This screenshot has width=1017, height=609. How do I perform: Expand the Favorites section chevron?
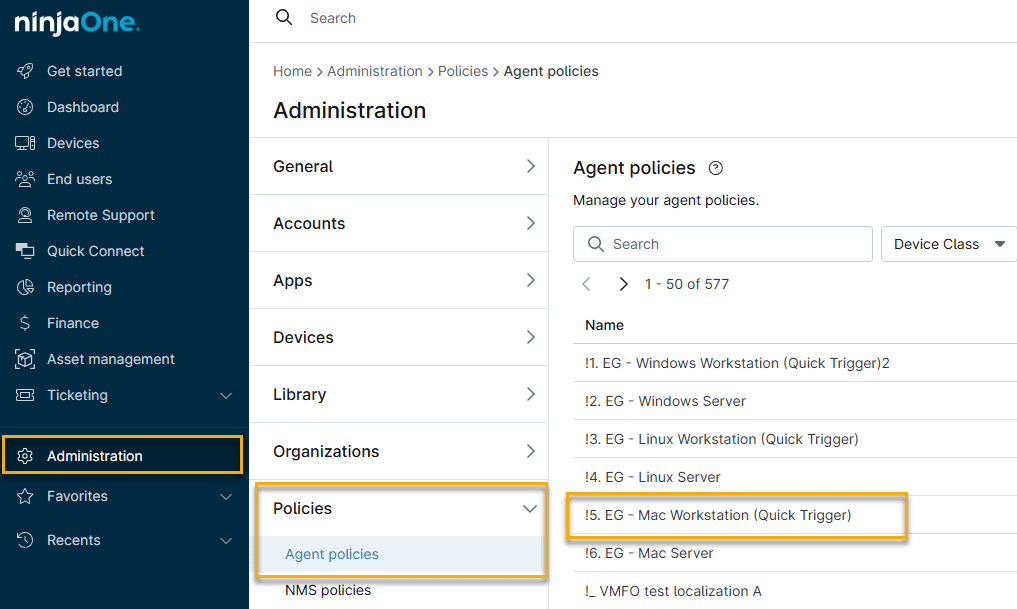(x=226, y=496)
